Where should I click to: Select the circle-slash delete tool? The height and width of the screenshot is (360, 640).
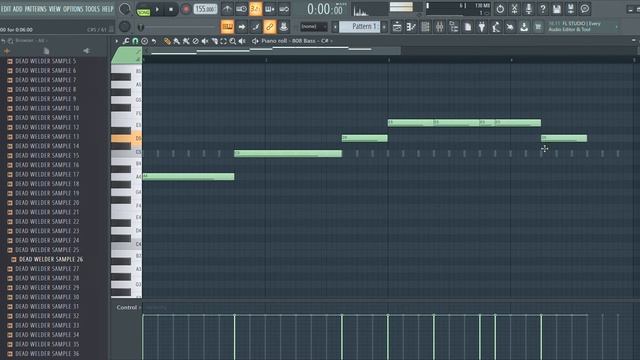pos(196,41)
